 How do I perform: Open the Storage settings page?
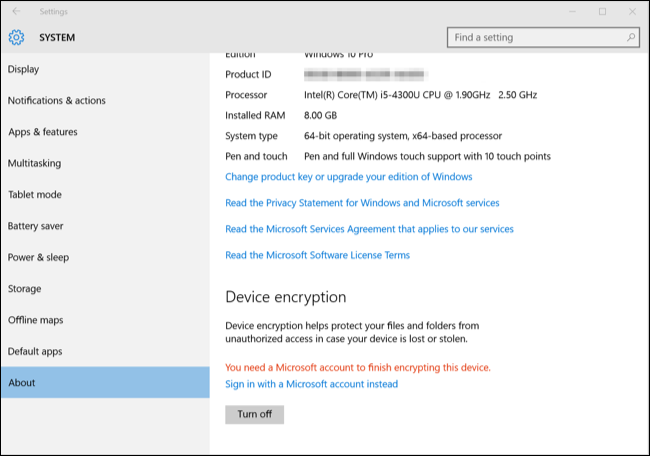24,289
